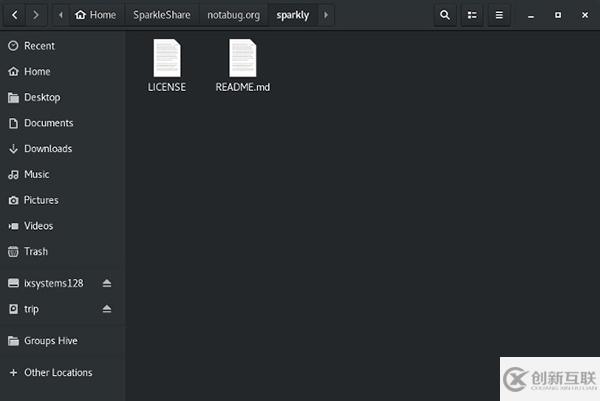The image size is (600, 401).
Task: Navigate to SparkleShare in path bar
Action: (161, 15)
